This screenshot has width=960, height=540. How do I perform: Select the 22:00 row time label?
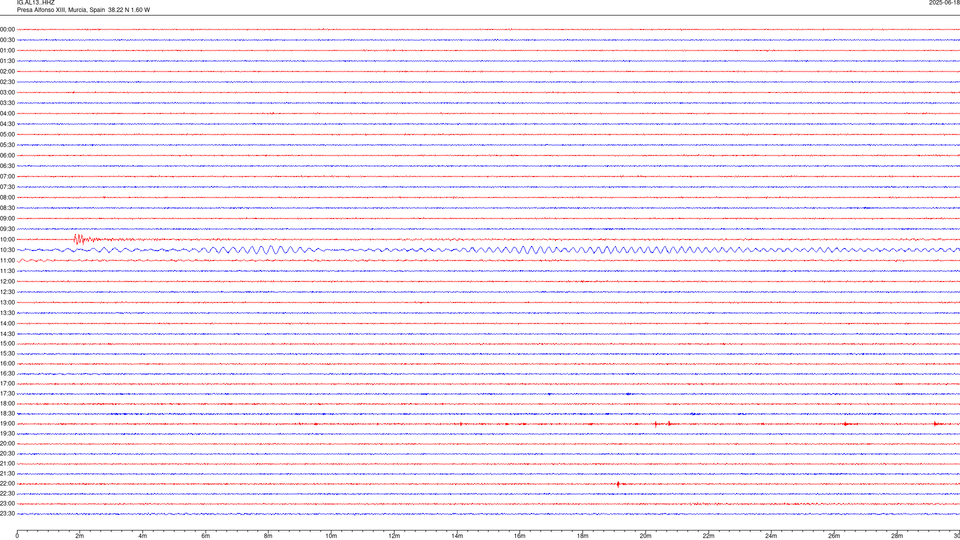coord(7,484)
